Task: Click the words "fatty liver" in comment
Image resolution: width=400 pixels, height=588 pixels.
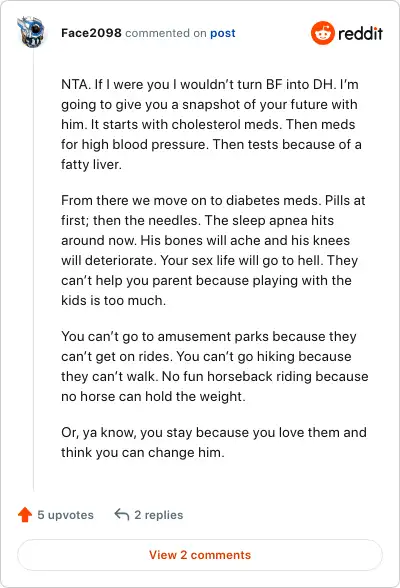Action: coord(91,165)
